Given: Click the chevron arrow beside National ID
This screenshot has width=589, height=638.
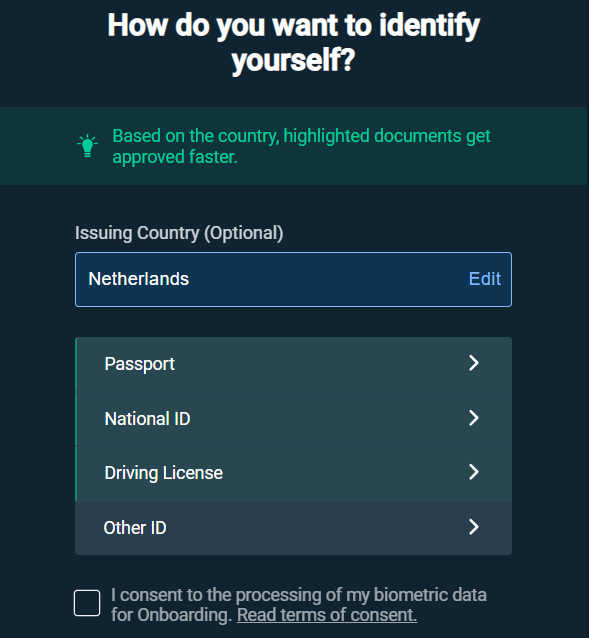Looking at the screenshot, I should 473,418.
